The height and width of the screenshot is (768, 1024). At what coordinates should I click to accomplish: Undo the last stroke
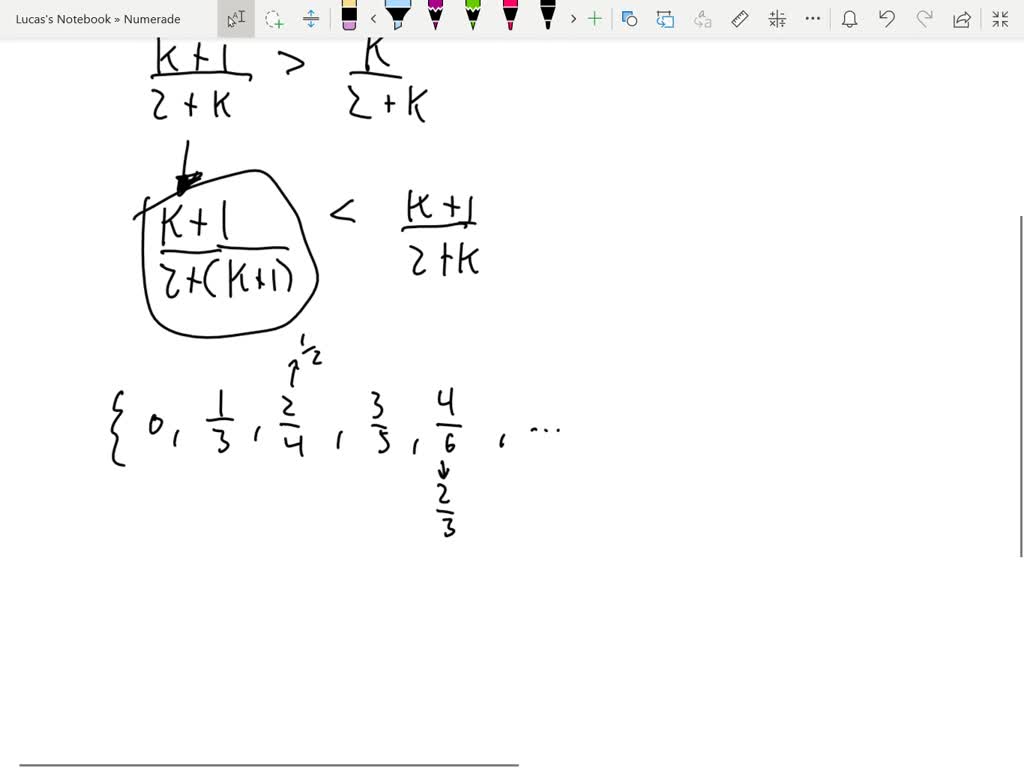[888, 18]
